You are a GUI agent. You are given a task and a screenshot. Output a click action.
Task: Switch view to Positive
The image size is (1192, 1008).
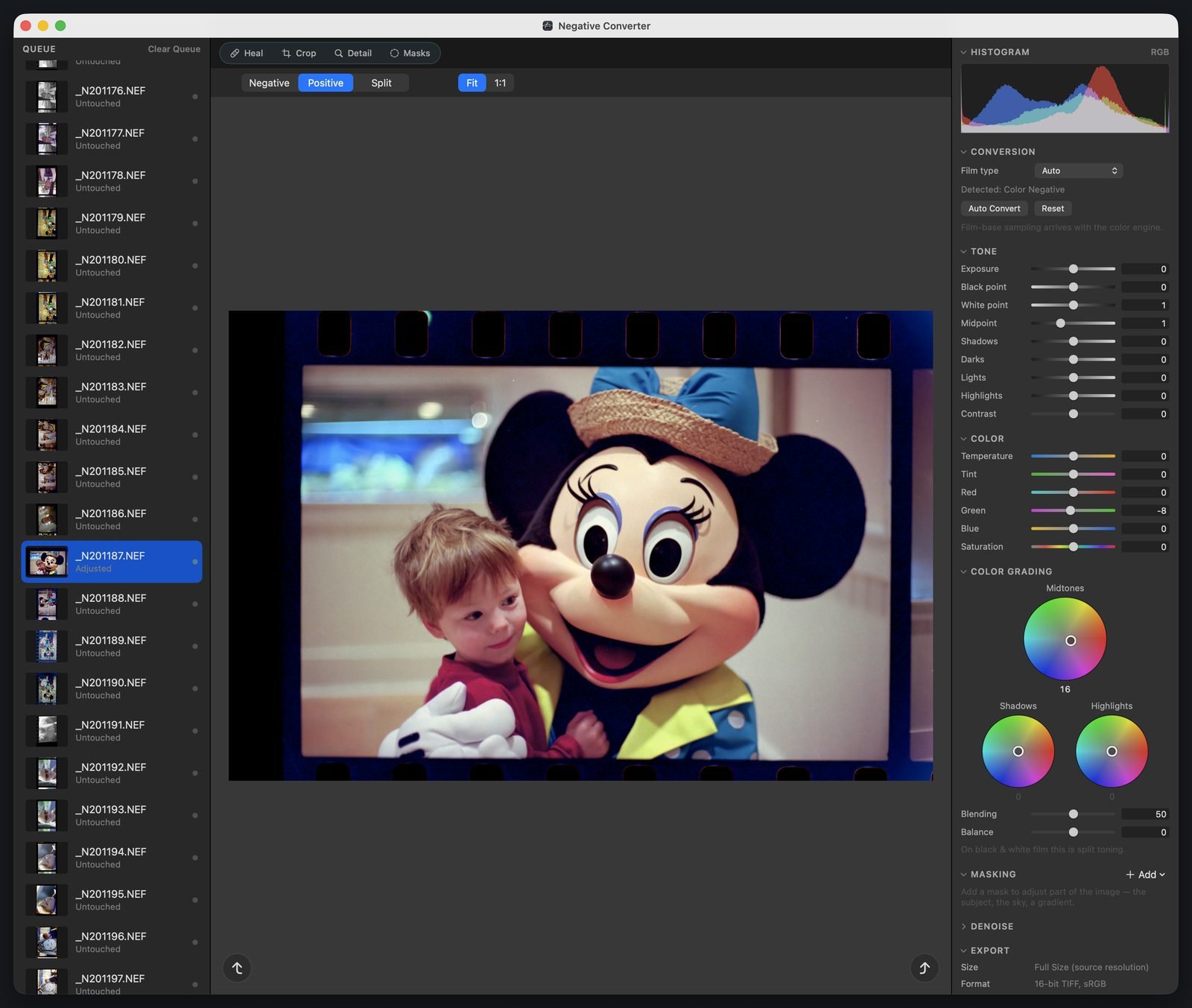click(326, 83)
